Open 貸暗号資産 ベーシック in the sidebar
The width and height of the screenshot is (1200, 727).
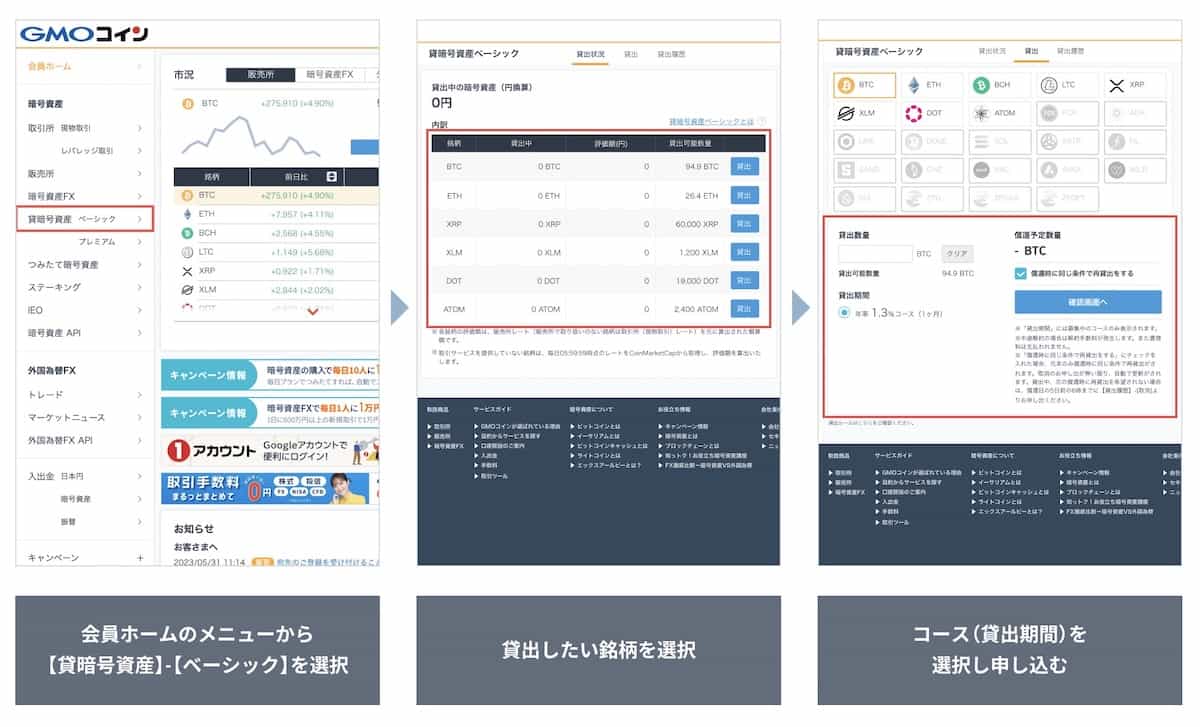85,218
